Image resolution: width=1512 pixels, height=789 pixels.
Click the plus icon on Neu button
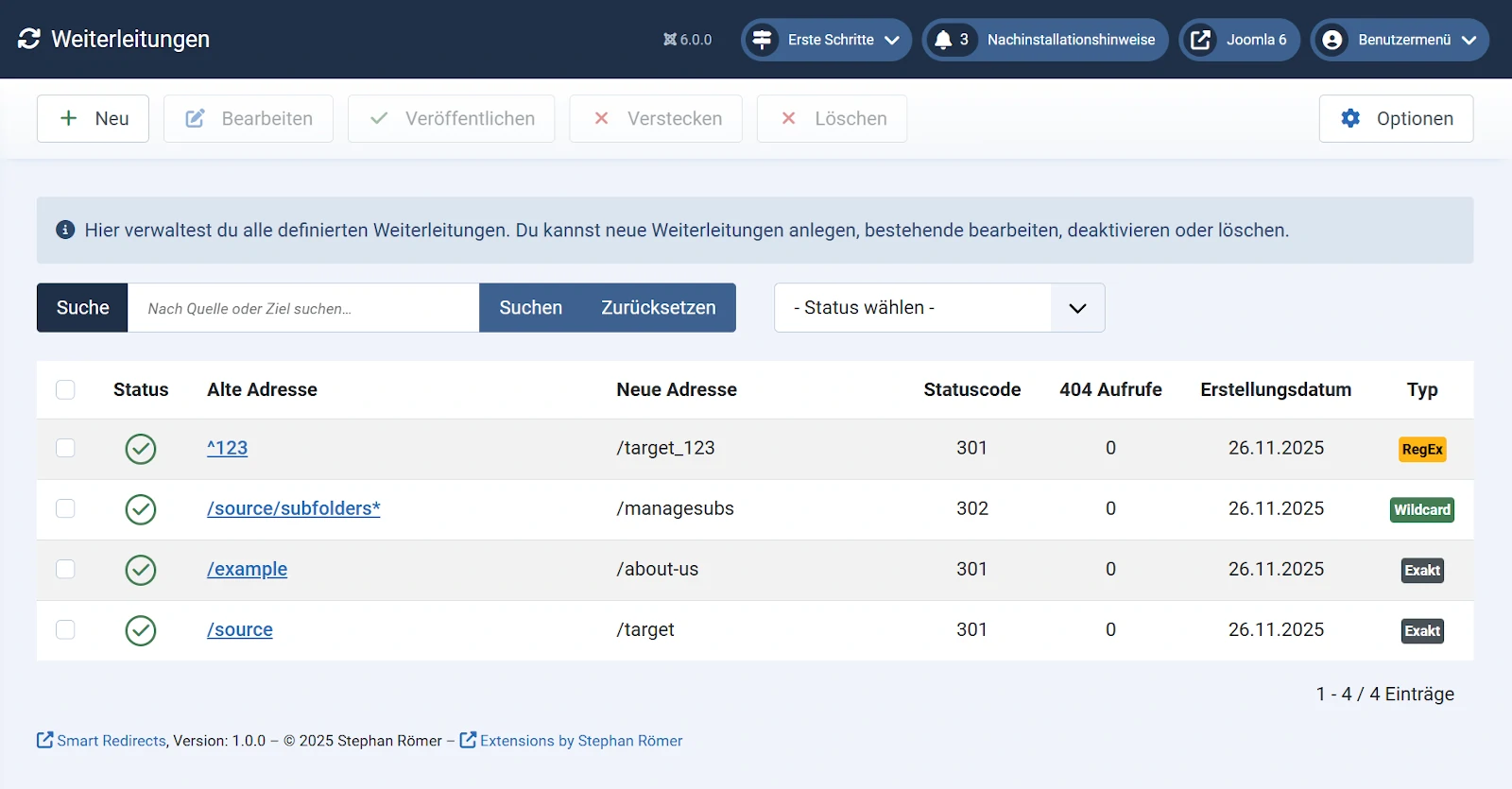(x=68, y=118)
